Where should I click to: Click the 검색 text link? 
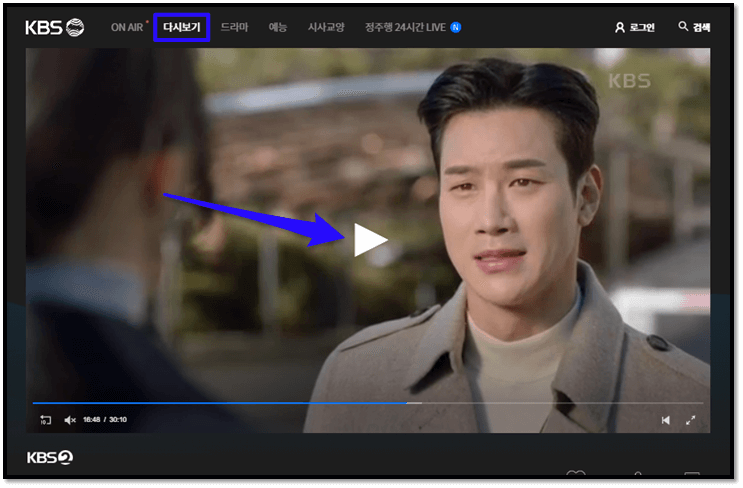point(702,27)
